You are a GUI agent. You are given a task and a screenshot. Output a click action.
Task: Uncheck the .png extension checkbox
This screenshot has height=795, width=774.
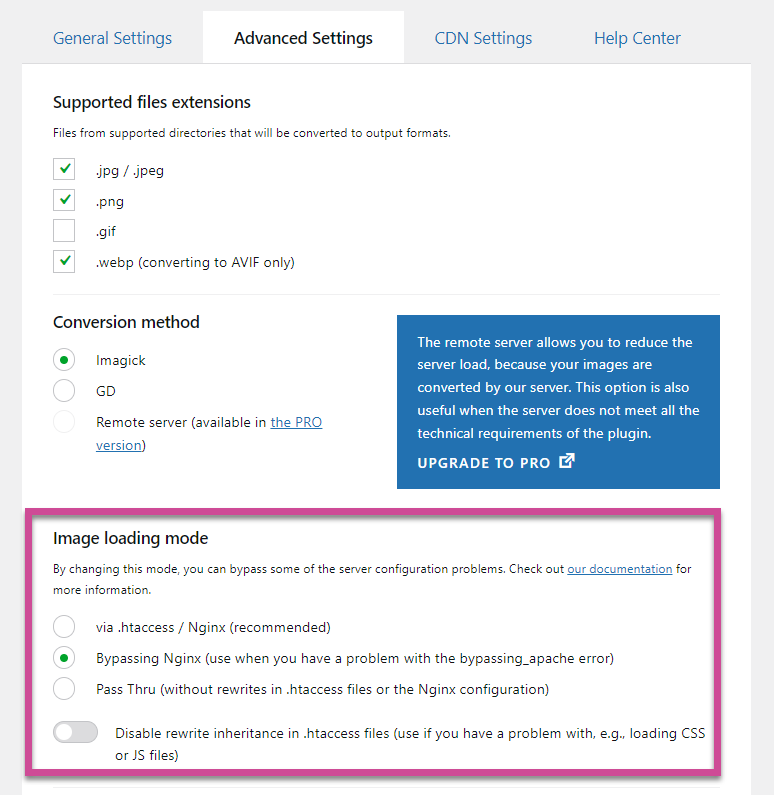tap(64, 200)
